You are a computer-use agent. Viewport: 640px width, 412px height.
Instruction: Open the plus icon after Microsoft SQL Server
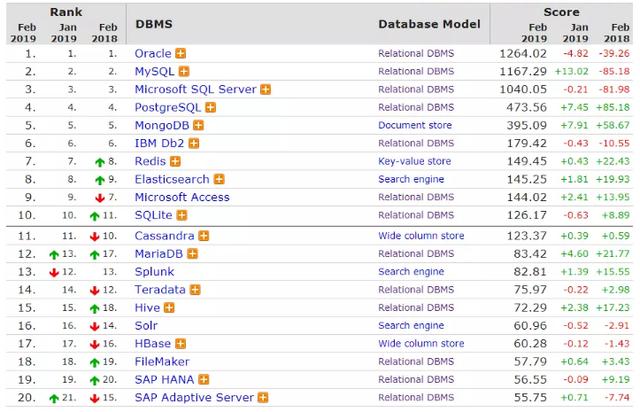265,89
